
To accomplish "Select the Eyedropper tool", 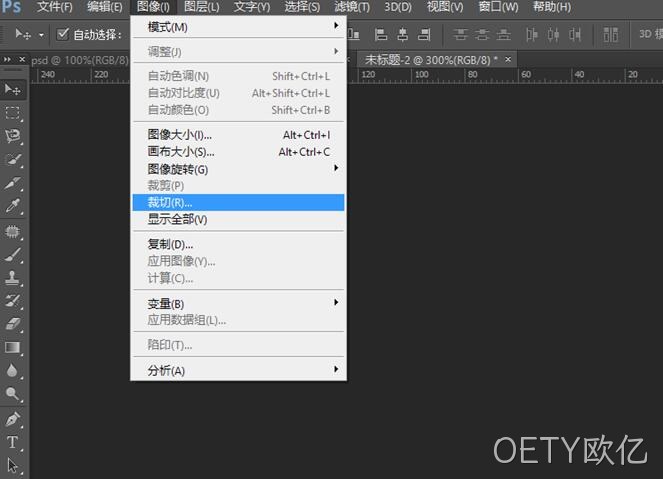I will (x=12, y=206).
